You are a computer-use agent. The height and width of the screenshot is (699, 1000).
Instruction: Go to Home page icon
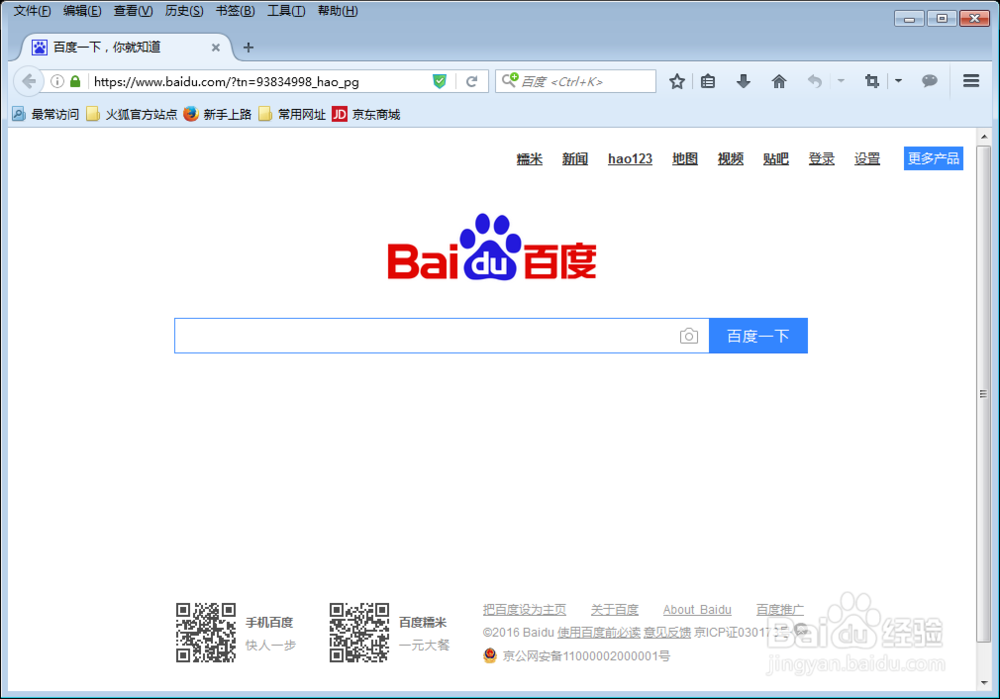tap(779, 81)
